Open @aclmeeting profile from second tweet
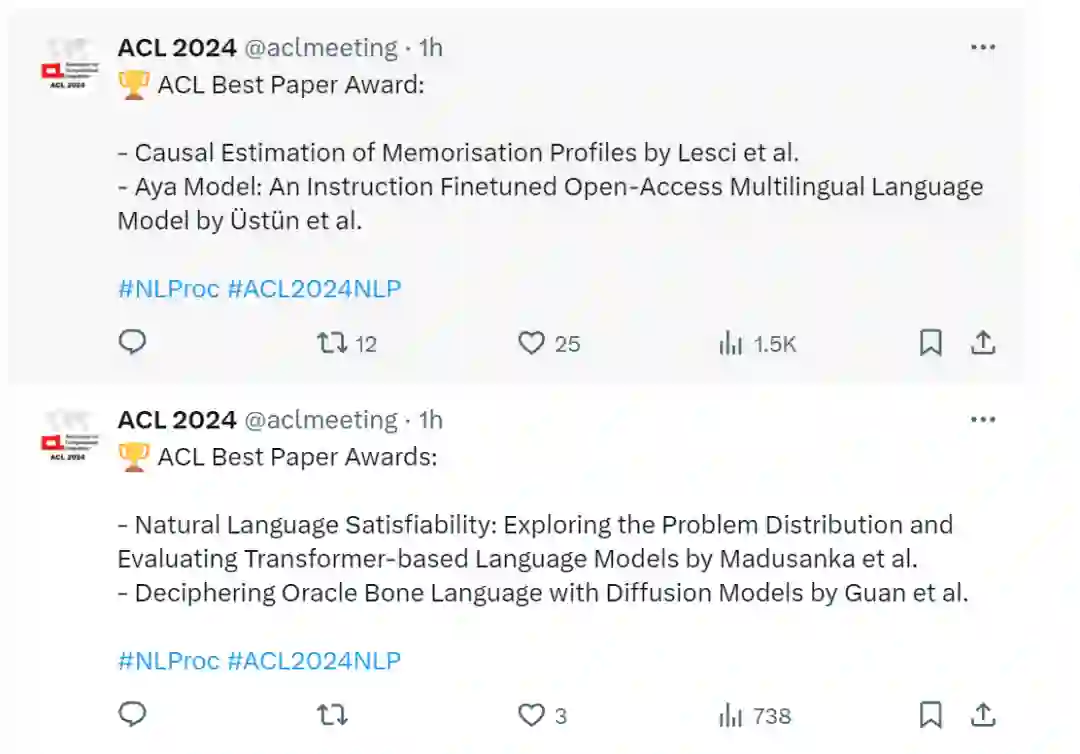The width and height of the screenshot is (1080, 754). 321,419
